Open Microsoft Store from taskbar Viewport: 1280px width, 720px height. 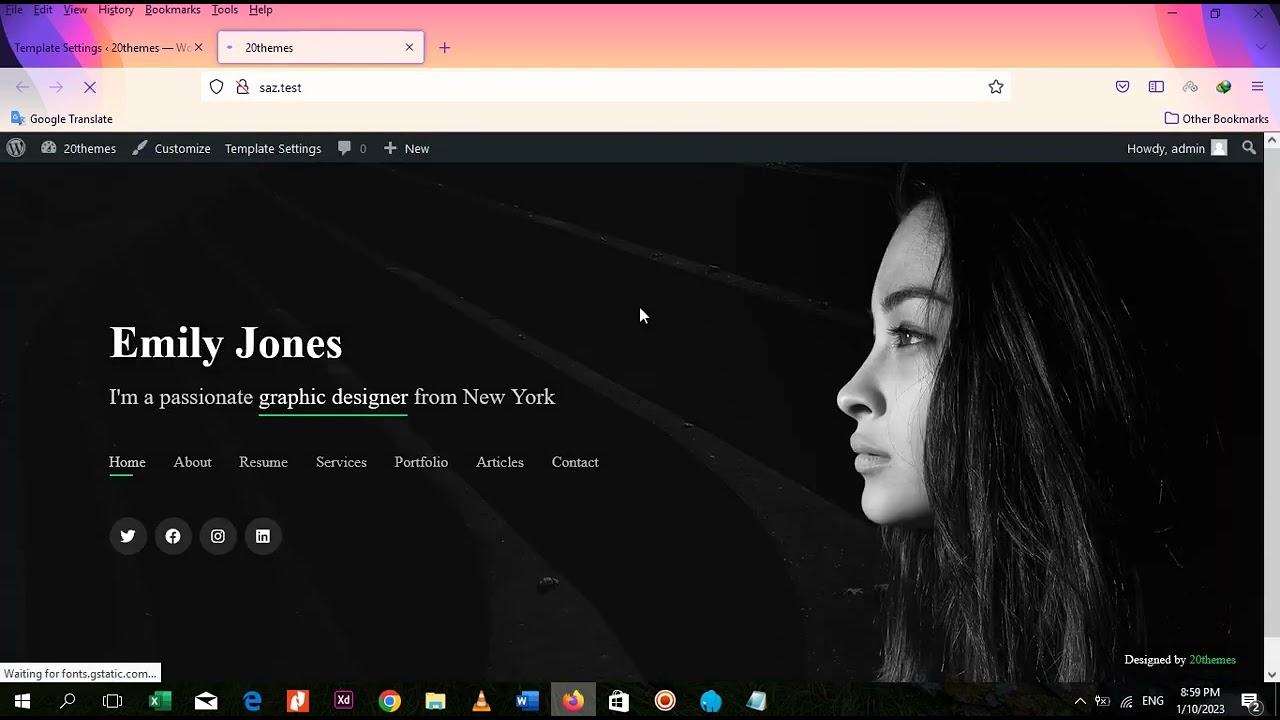pyautogui.click(x=619, y=701)
